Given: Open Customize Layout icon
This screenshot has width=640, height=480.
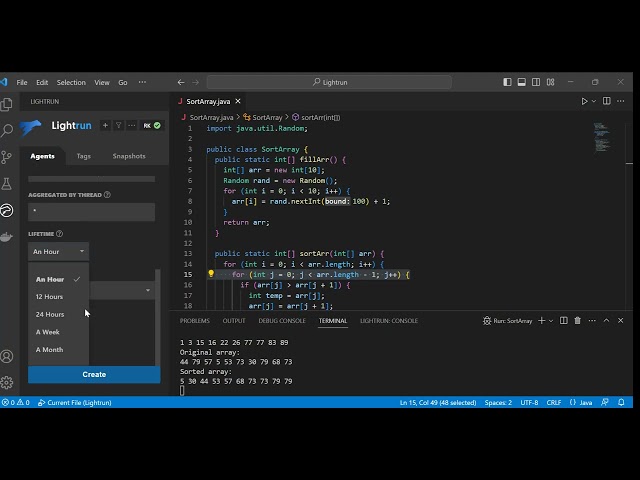Looking at the screenshot, I should [551, 82].
